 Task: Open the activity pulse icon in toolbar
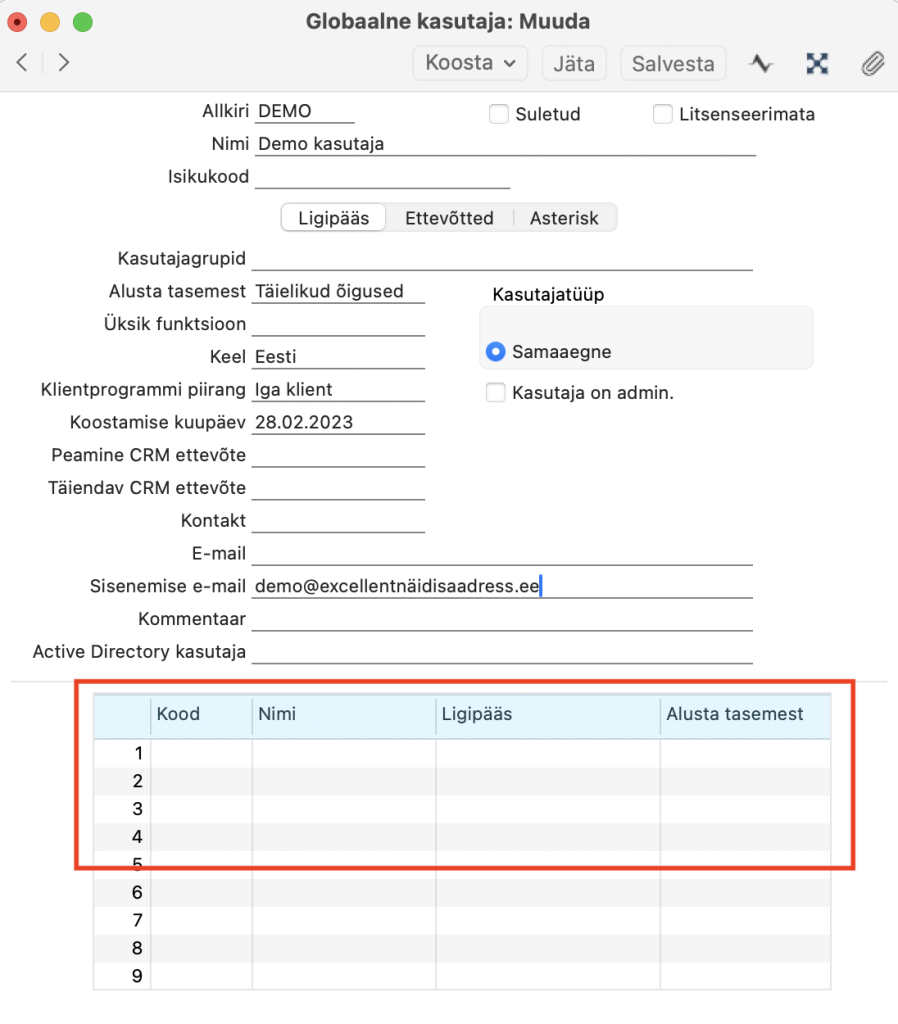click(762, 64)
